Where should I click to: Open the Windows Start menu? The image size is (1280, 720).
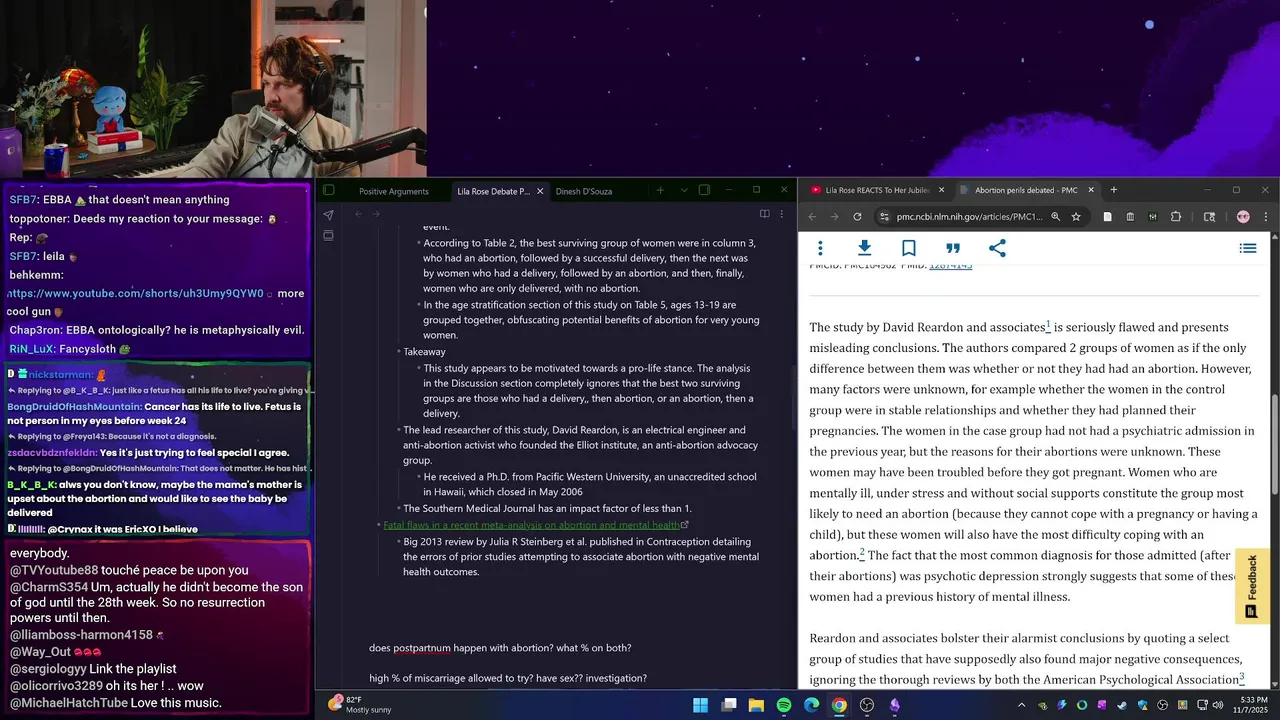(x=701, y=705)
